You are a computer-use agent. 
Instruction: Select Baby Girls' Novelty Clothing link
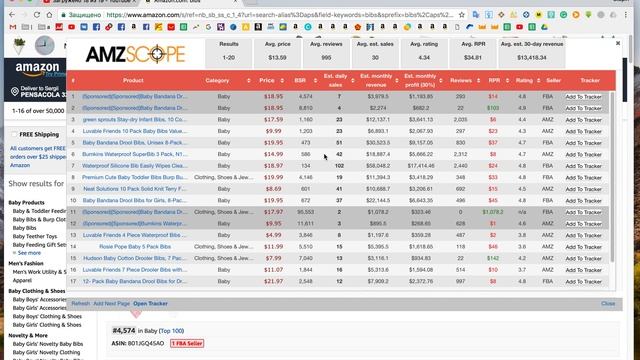click(47, 352)
